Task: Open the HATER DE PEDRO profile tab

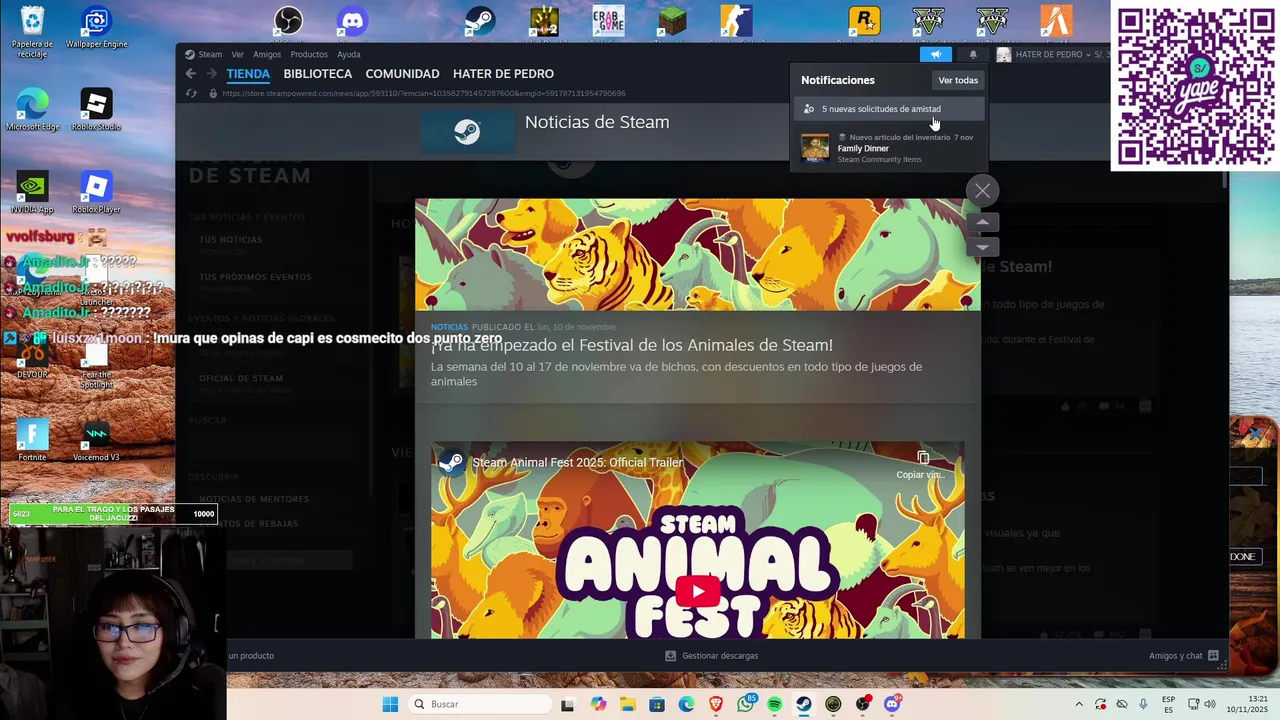Action: [503, 74]
